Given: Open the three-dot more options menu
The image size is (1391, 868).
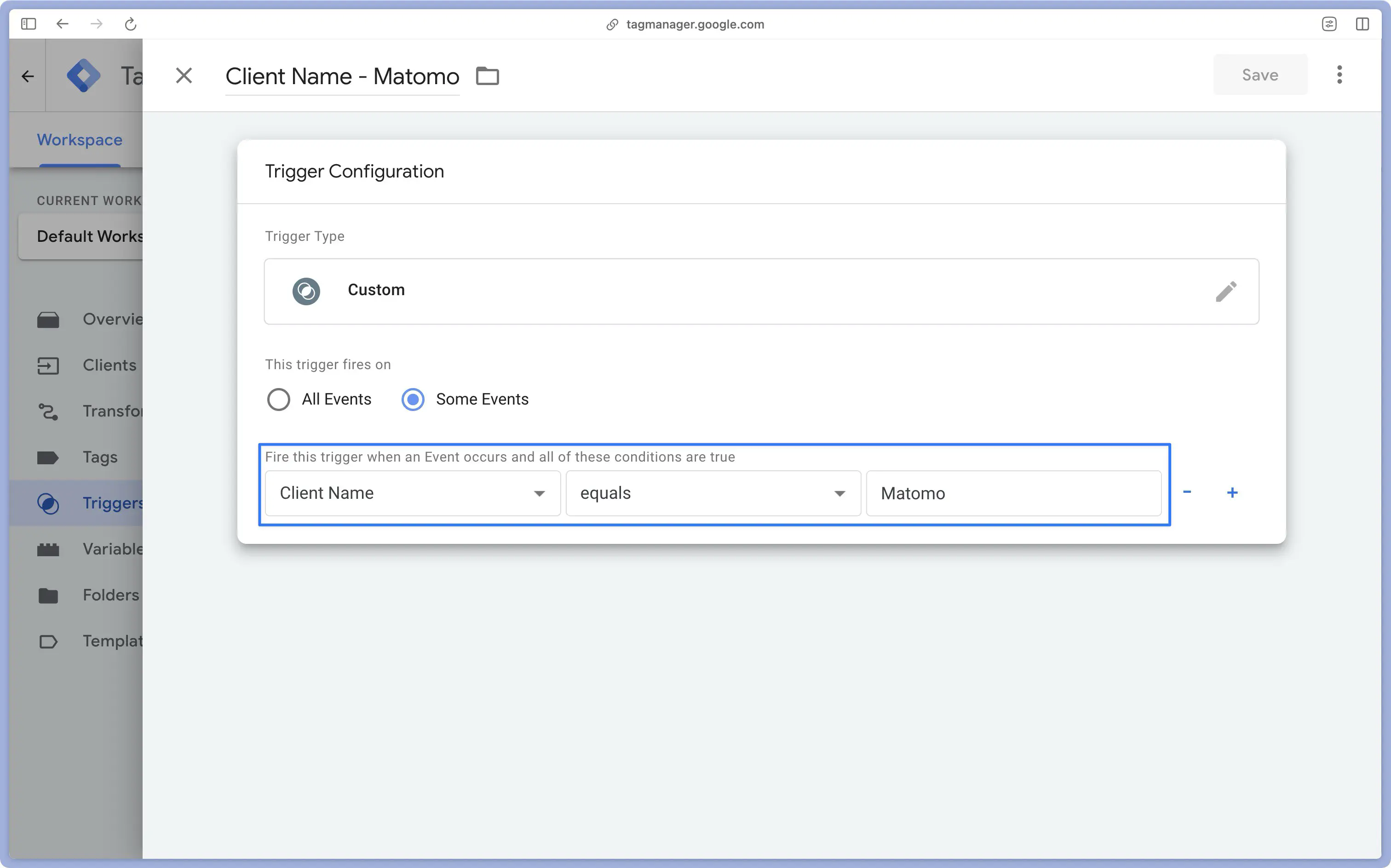Looking at the screenshot, I should [1339, 75].
